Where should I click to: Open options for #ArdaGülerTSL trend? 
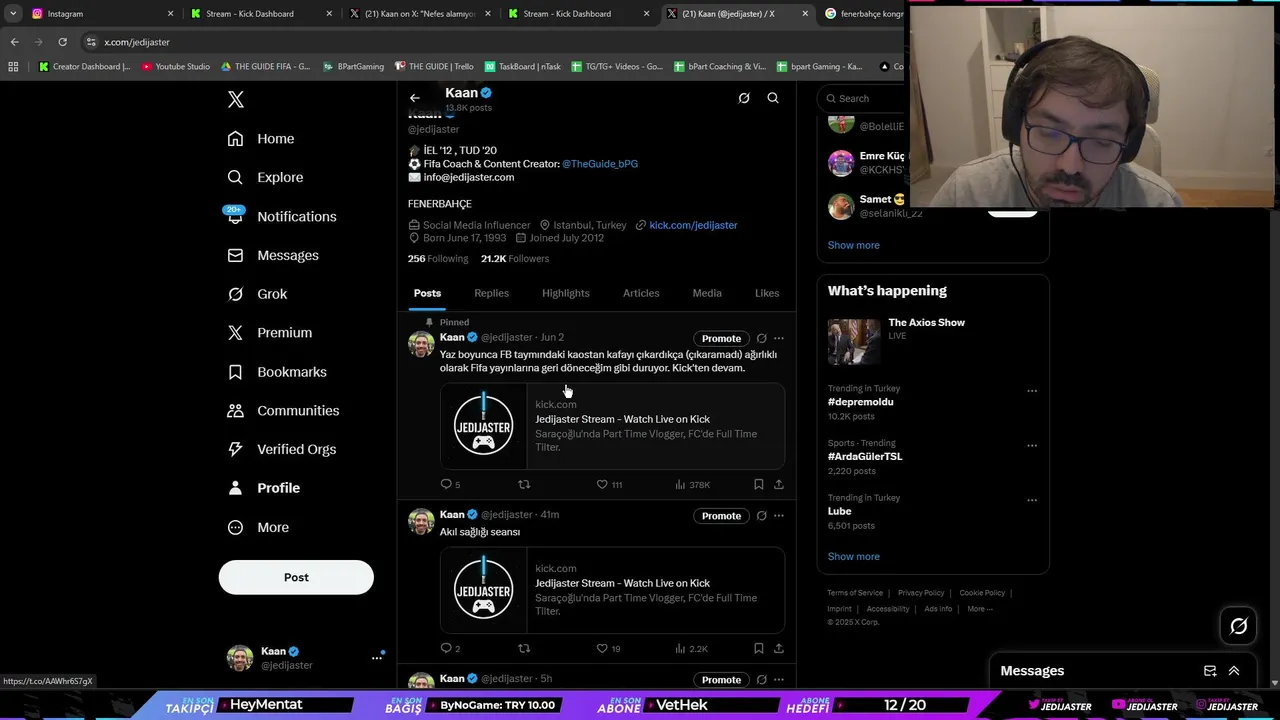[1032, 446]
